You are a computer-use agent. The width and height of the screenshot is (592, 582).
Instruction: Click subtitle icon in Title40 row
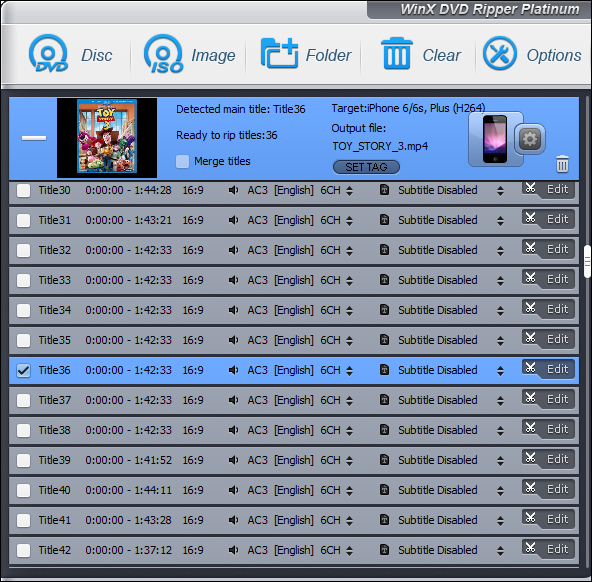coord(384,490)
